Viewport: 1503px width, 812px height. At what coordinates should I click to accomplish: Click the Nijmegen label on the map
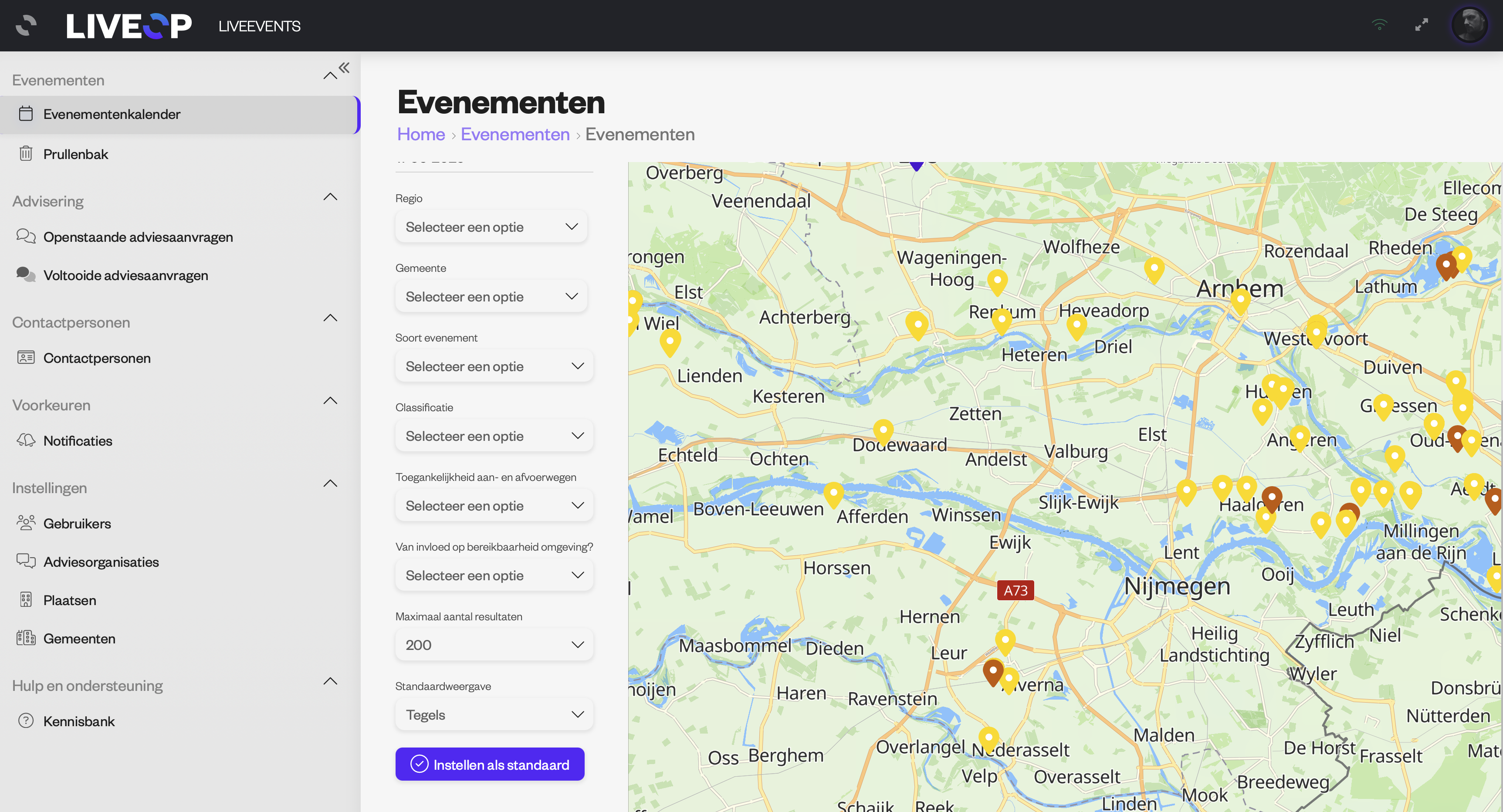[x=1177, y=586]
